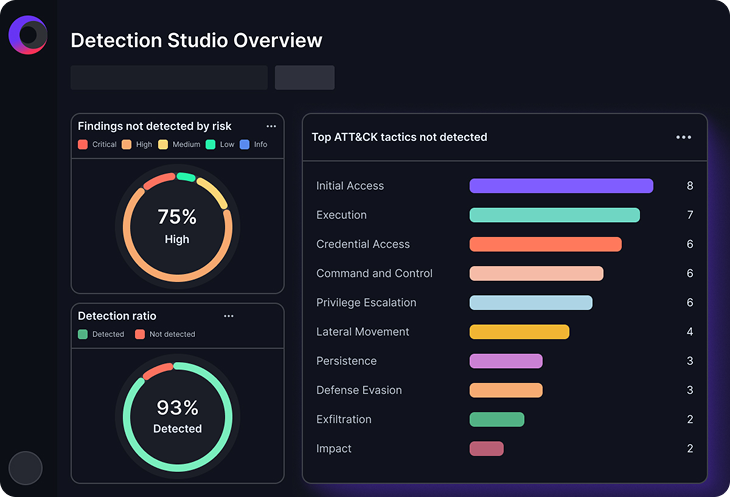This screenshot has height=497, width=730.
Task: Click the Exfiltration label
Action: (x=344, y=419)
